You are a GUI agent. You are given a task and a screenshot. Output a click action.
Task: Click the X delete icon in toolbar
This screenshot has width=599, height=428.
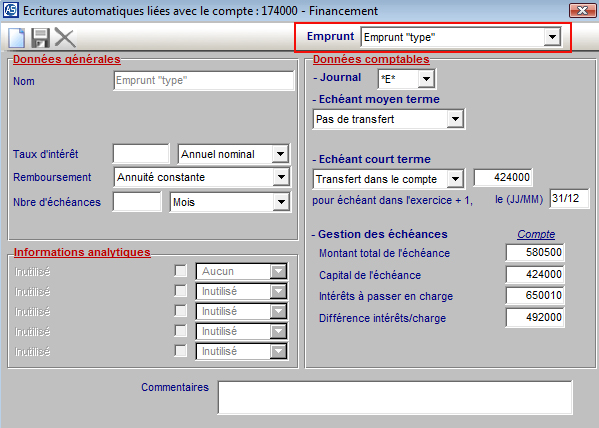[65, 37]
